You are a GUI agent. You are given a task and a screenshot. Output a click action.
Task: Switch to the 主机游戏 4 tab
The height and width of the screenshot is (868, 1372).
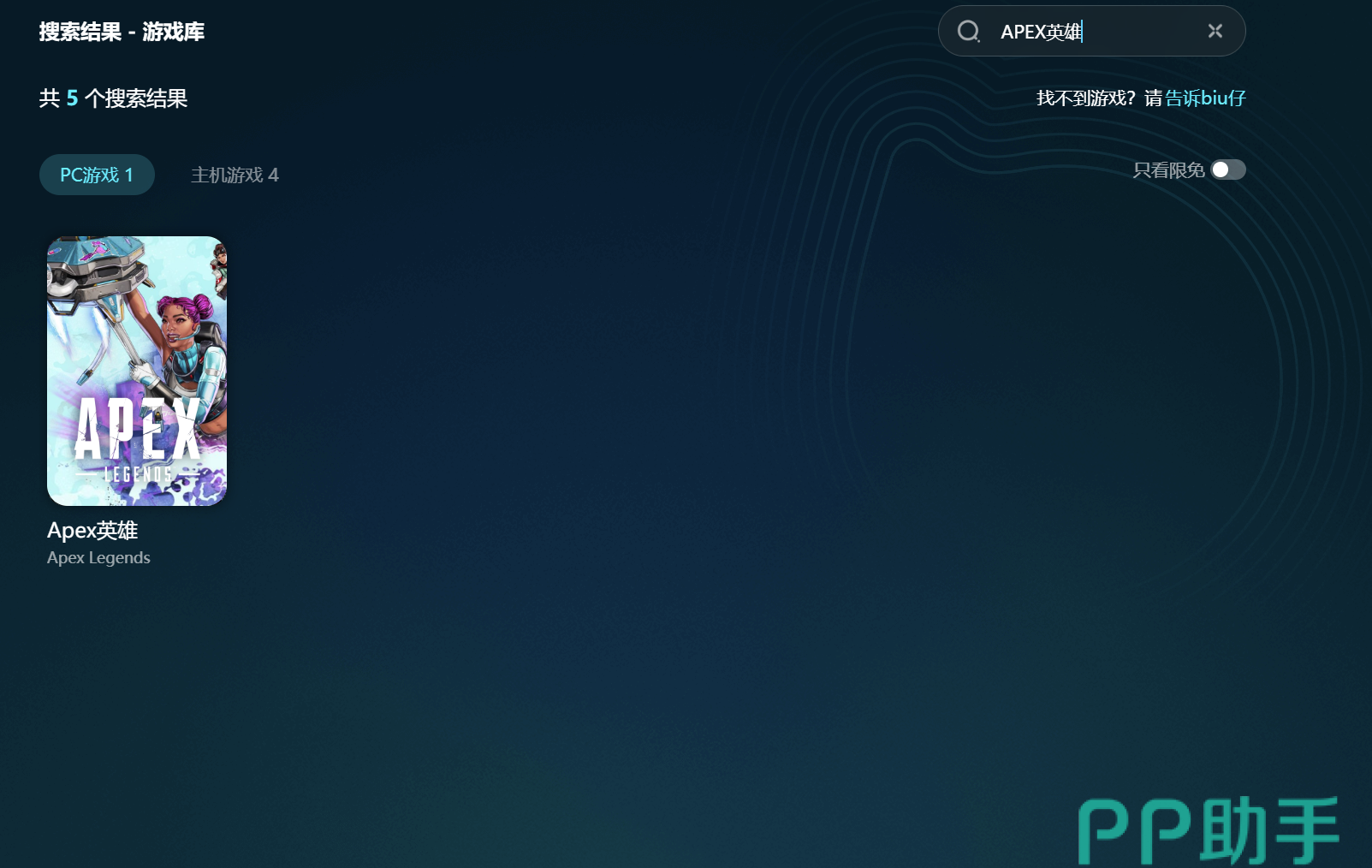[235, 175]
